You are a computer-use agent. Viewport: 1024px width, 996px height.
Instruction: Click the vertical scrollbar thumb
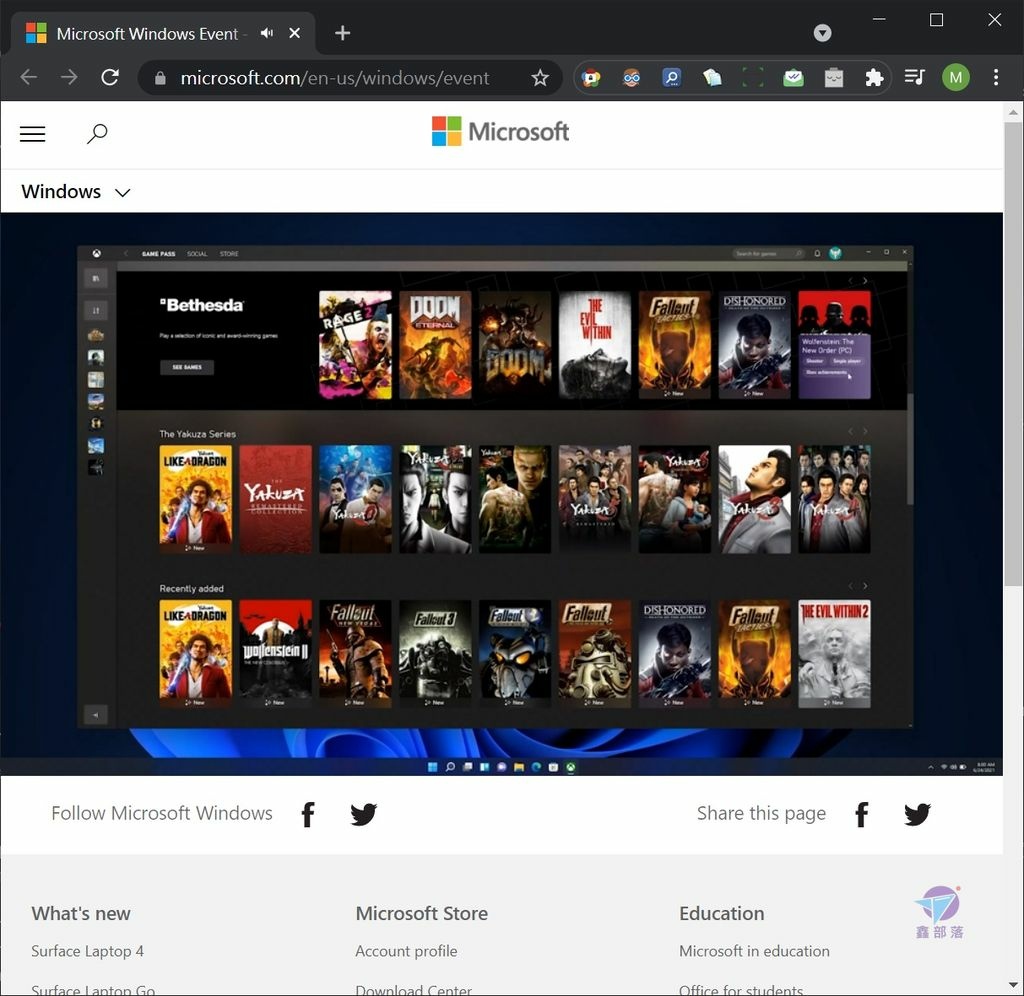[1013, 353]
